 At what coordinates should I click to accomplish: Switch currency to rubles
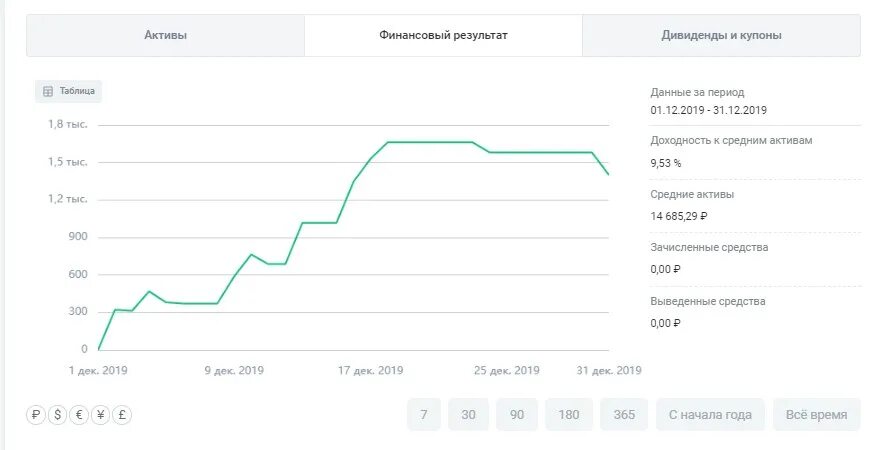tap(36, 415)
